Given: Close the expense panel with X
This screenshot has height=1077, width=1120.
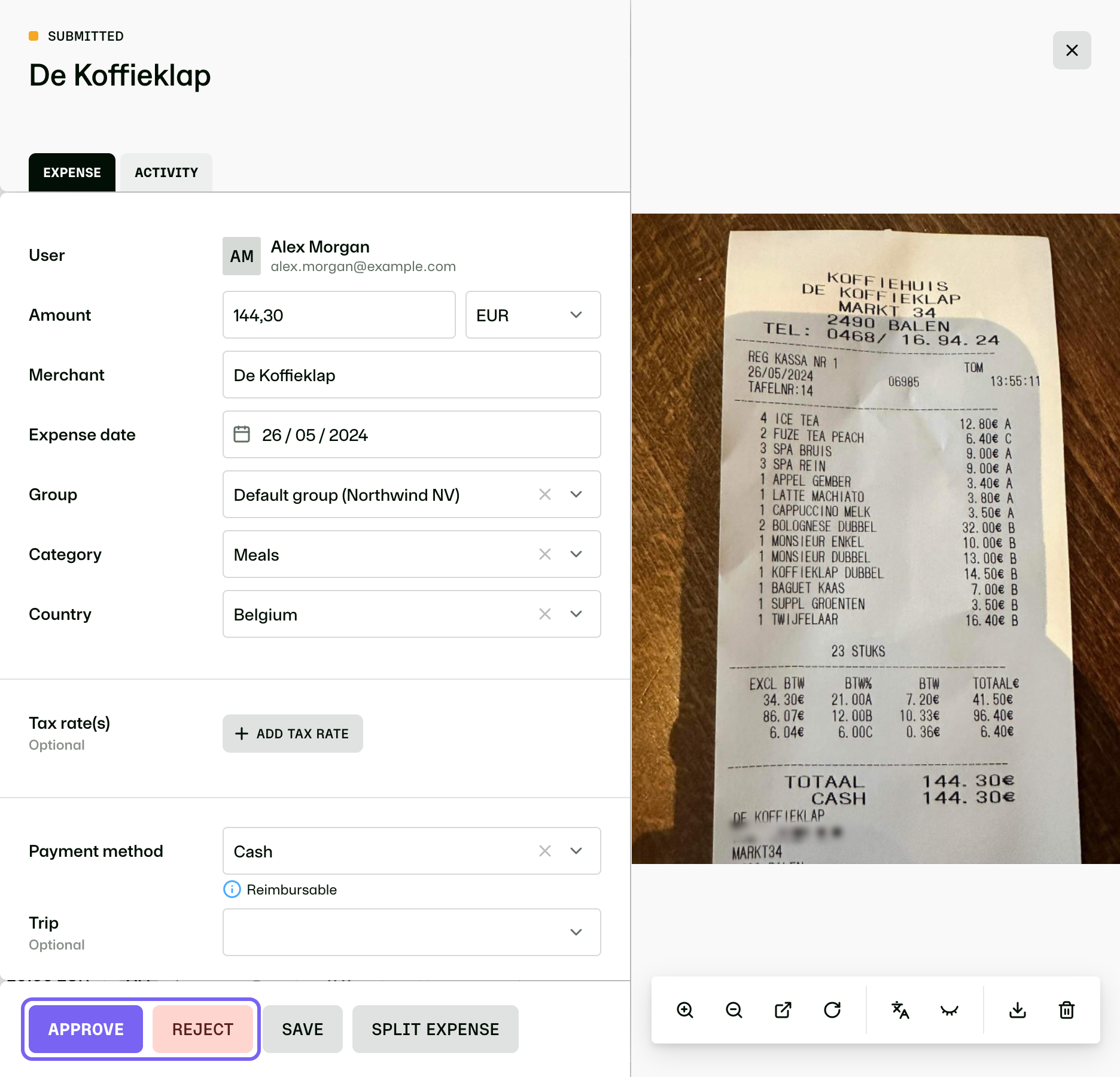Looking at the screenshot, I should [x=1072, y=50].
